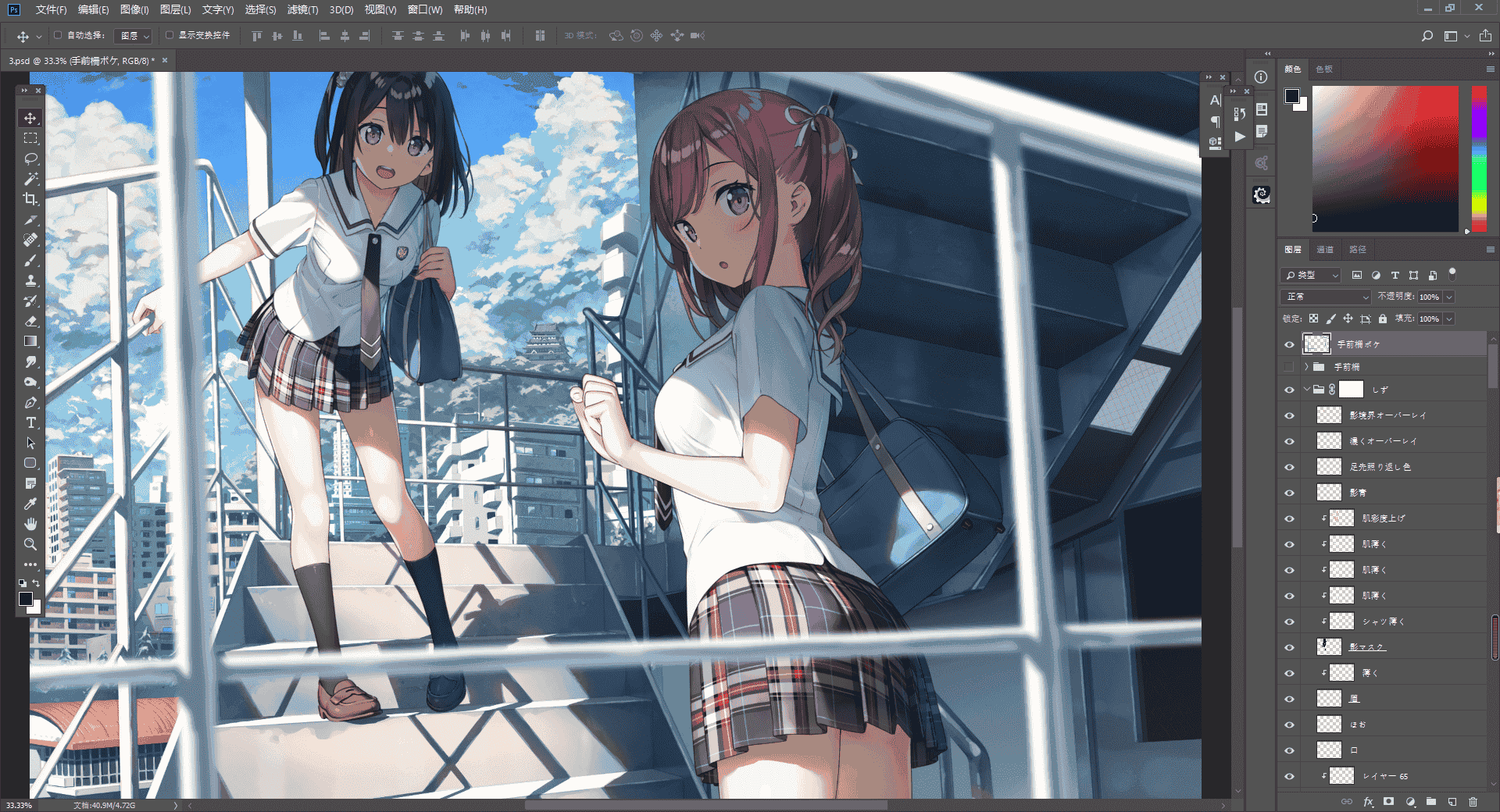Hide the 影境界オーバーレイ layer
Screen dimensions: 1500x812
tap(1289, 415)
